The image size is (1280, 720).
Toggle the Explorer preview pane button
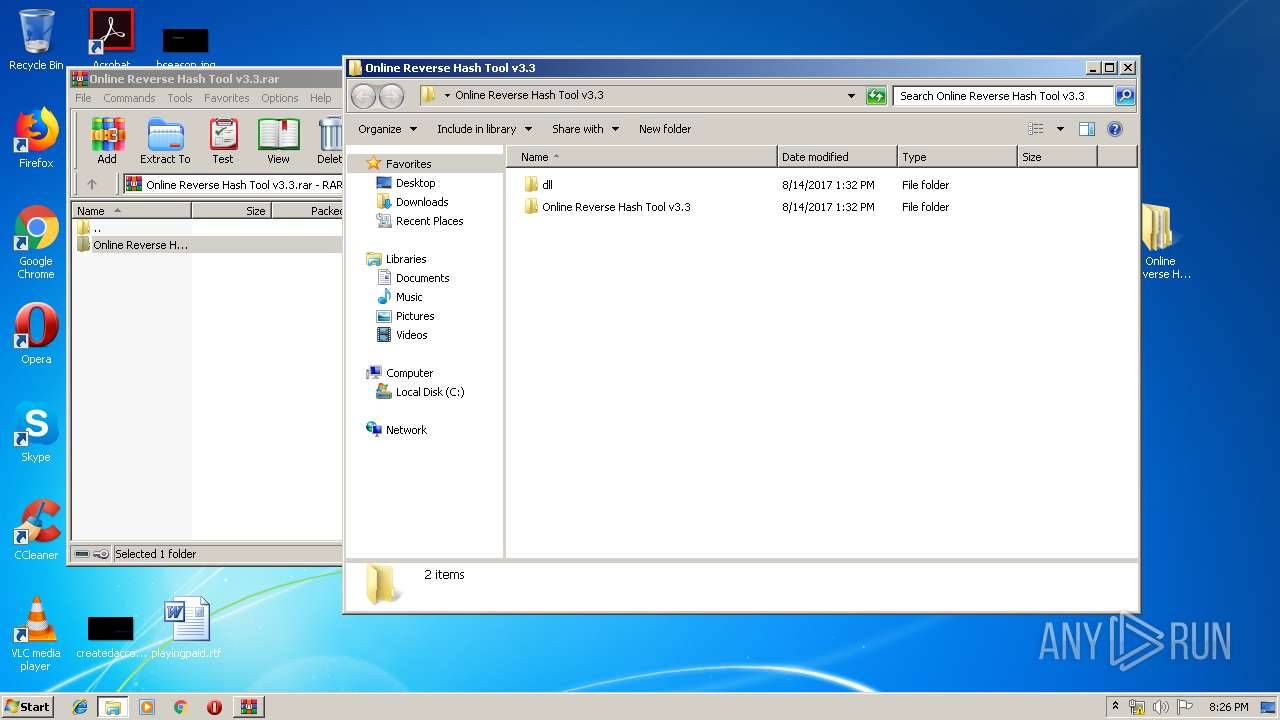1087,129
